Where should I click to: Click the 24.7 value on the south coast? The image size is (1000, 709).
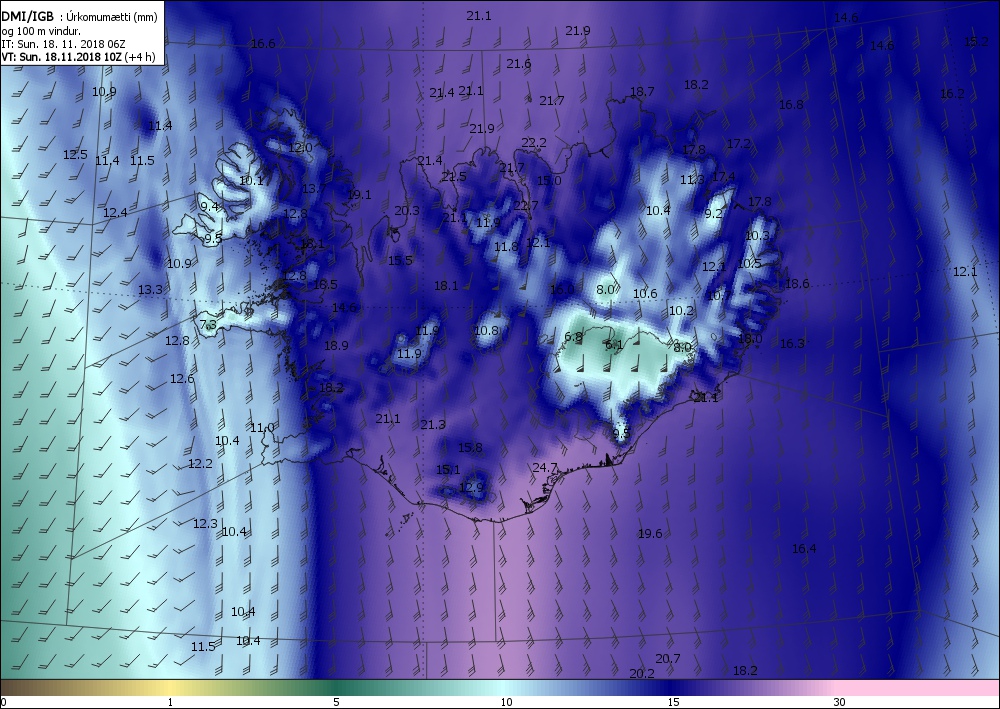click(x=545, y=467)
